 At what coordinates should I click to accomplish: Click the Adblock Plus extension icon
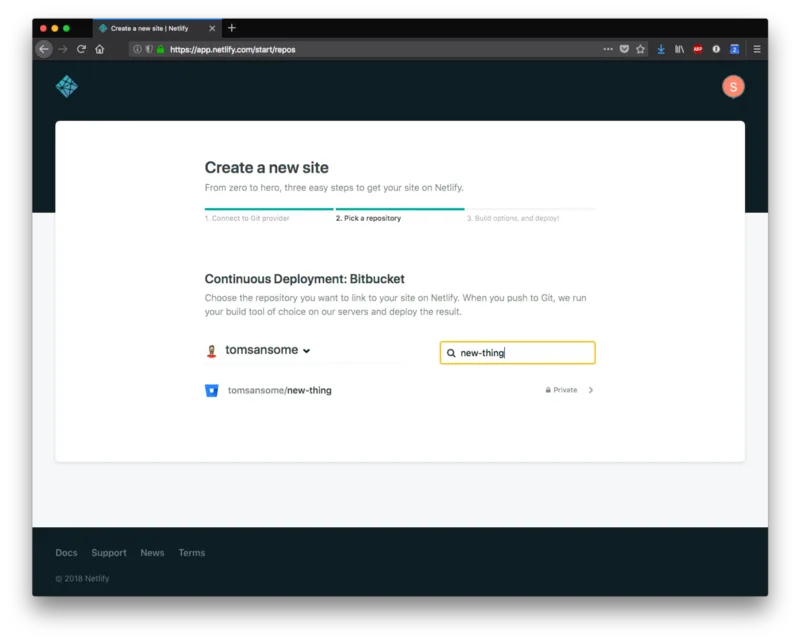pyautogui.click(x=697, y=49)
